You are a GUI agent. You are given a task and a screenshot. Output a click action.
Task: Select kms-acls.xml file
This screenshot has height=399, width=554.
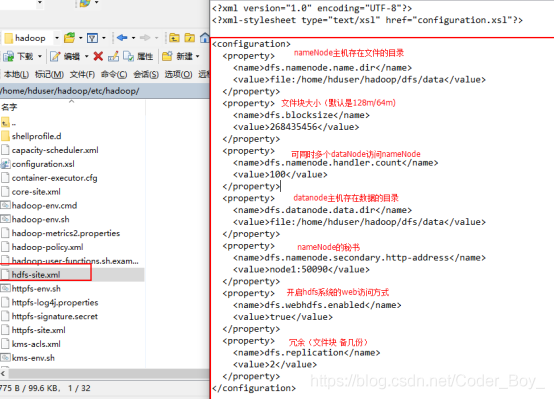click(31, 344)
